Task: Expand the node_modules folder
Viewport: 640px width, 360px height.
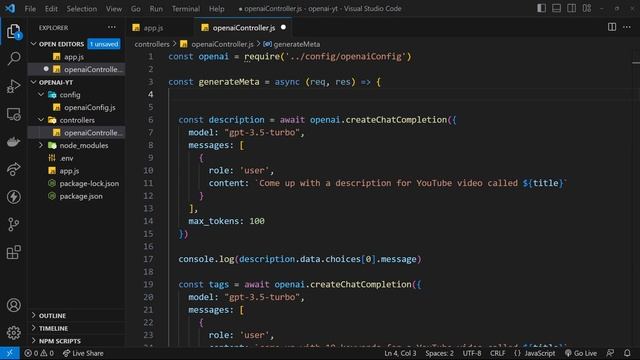Action: tap(41, 145)
